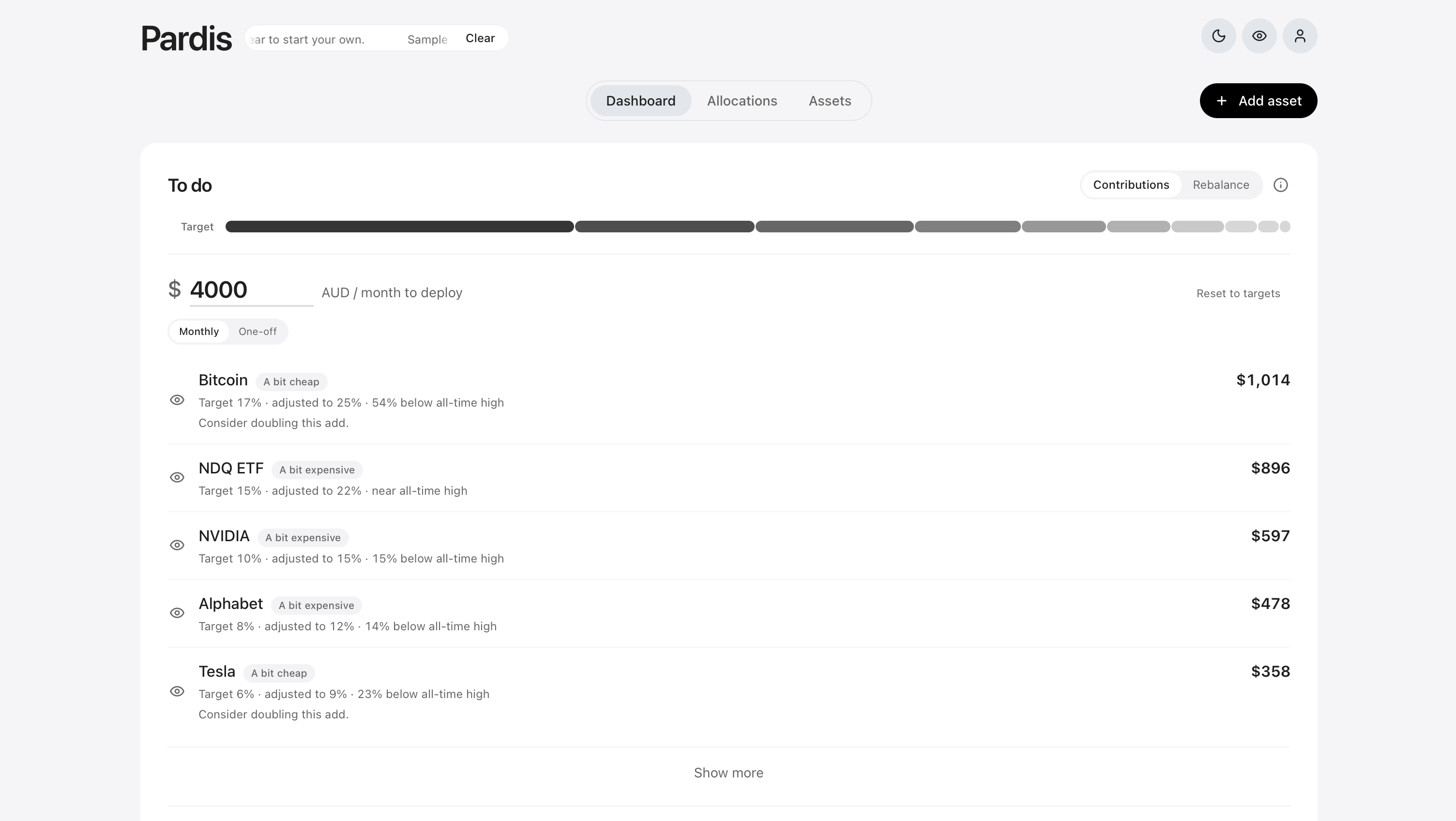This screenshot has width=1456, height=821.
Task: Click the plus icon in Add asset
Action: [1221, 101]
